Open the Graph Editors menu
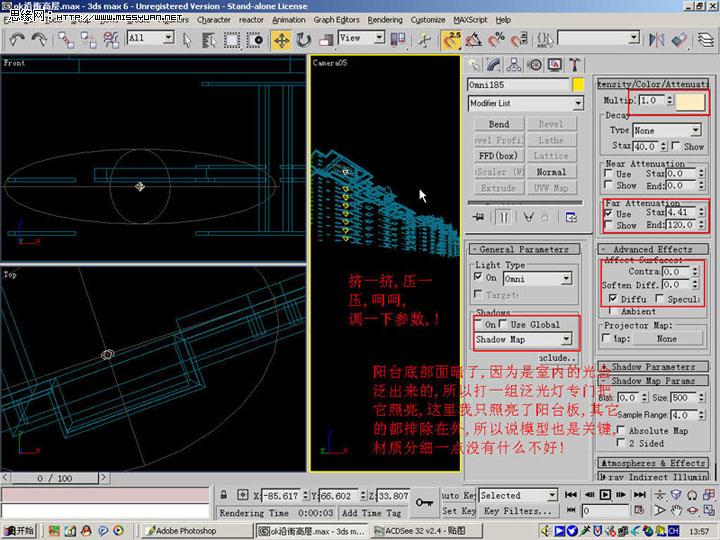This screenshot has width=720, height=540. (x=337, y=20)
